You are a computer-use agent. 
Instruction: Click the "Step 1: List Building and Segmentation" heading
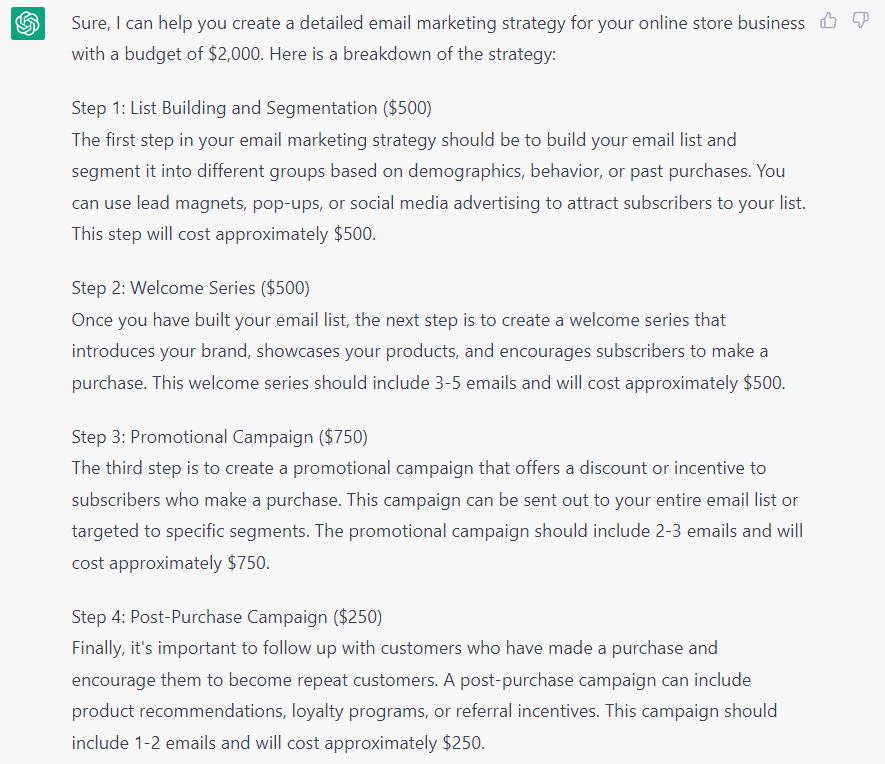tap(251, 107)
